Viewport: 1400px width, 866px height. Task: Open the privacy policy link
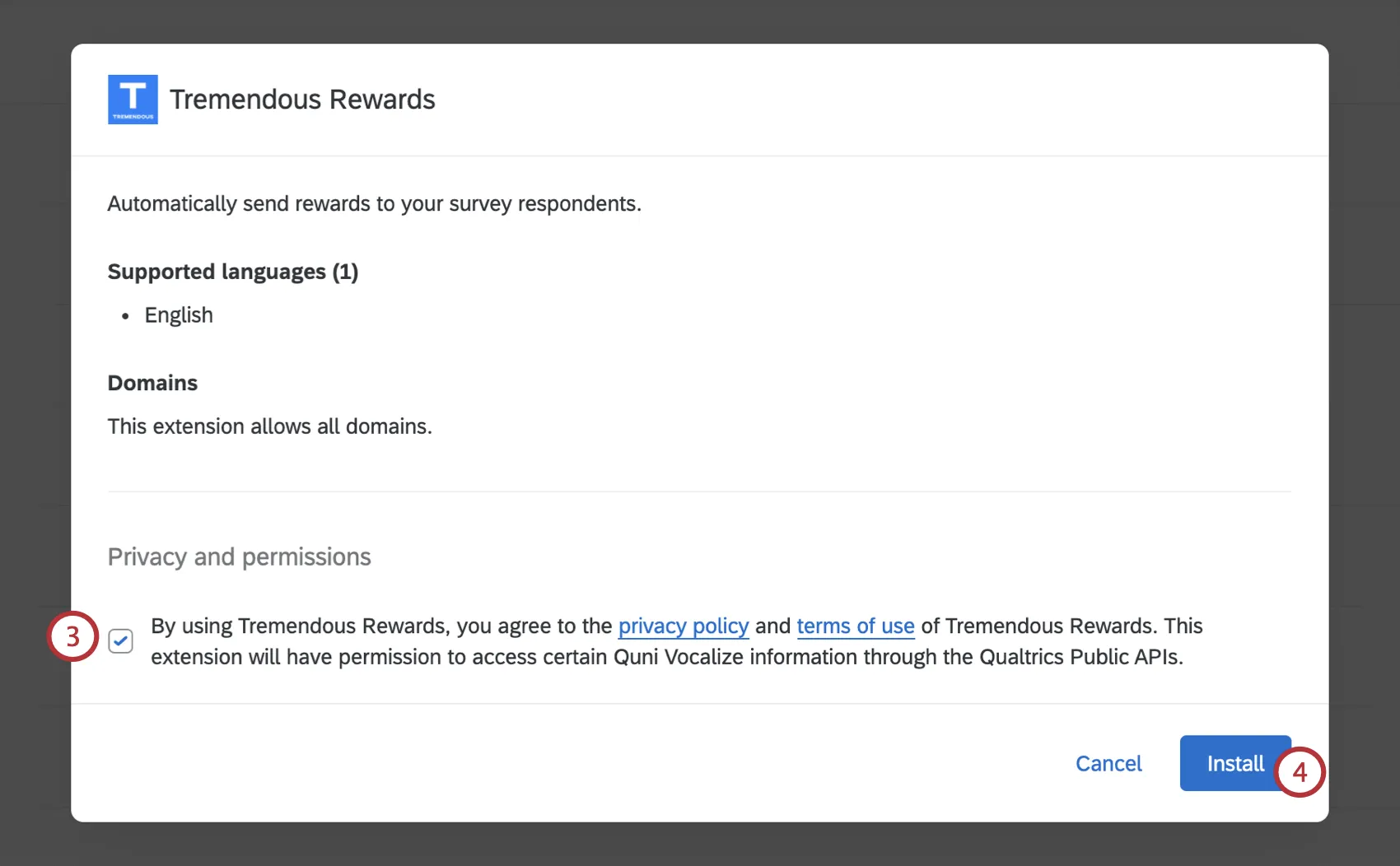click(683, 626)
